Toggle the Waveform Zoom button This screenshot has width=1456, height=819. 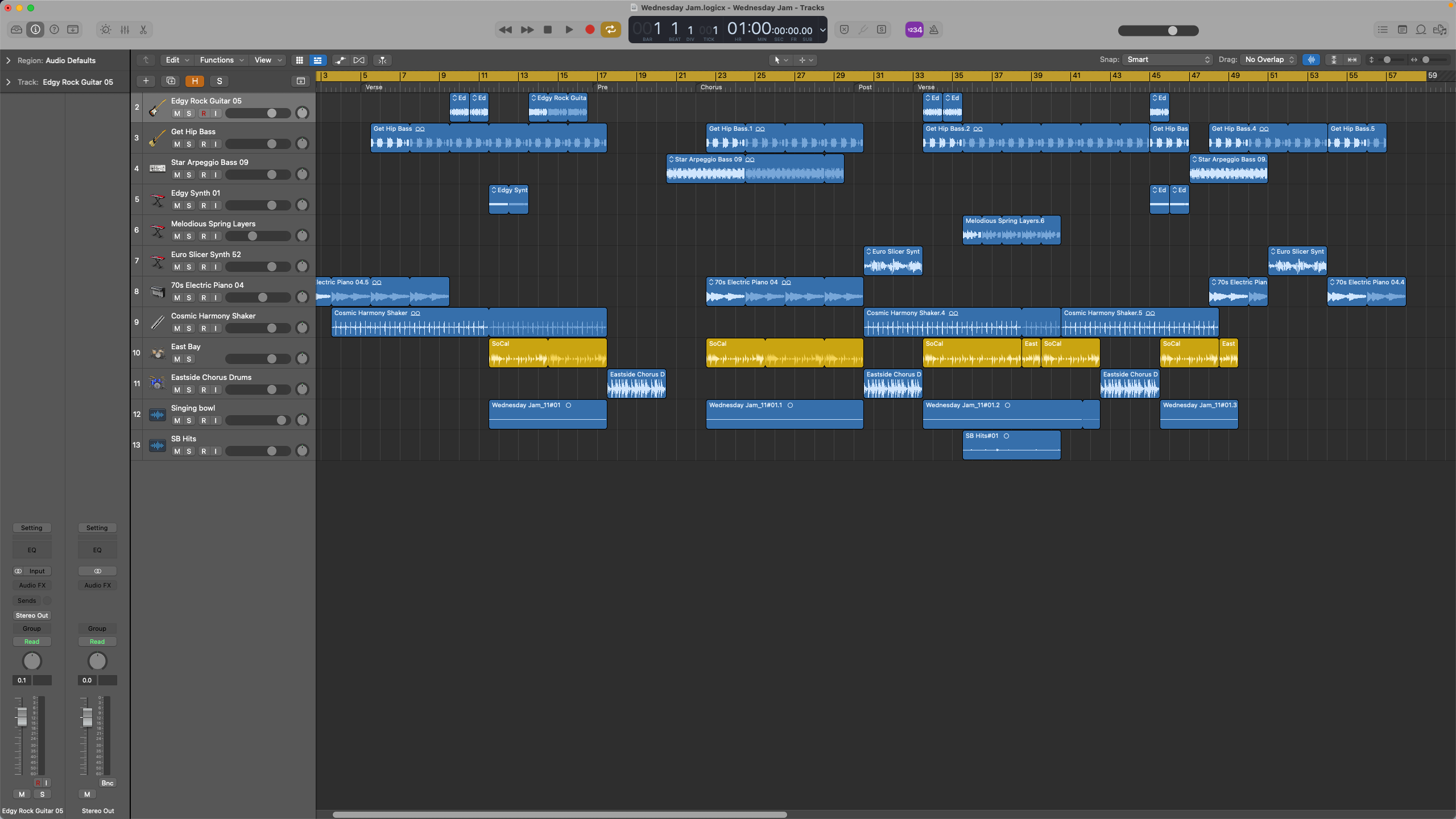1311,60
